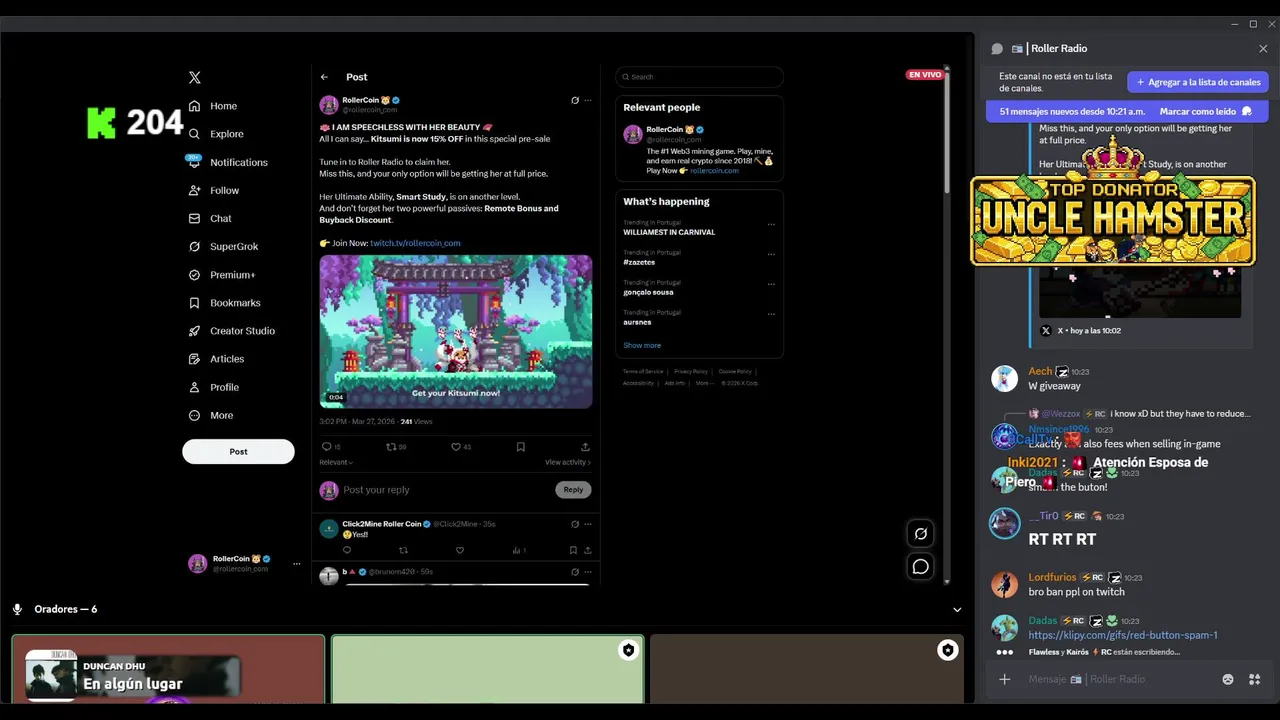The height and width of the screenshot is (720, 1280).
Task: Open View activity link
Action: coord(568,462)
